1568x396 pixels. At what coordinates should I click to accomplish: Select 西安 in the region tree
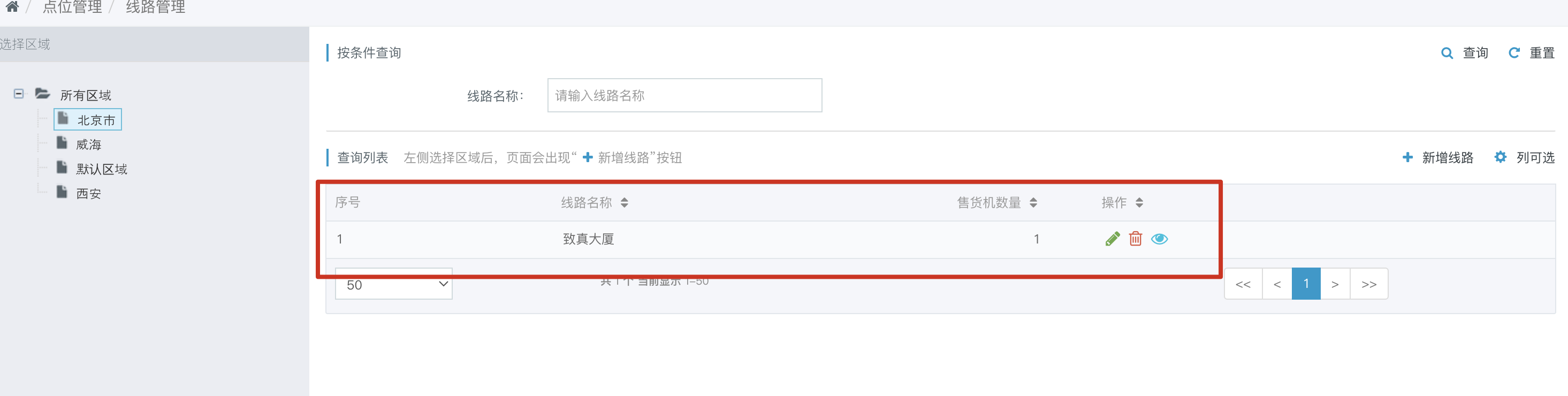(88, 193)
